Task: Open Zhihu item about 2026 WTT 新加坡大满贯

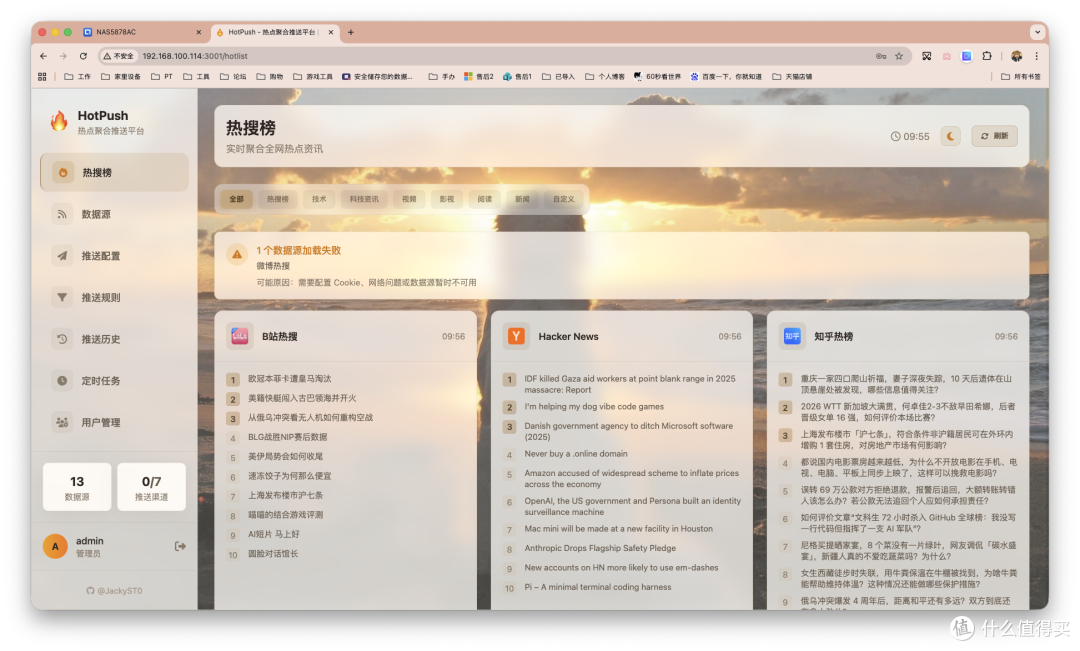Action: point(908,412)
